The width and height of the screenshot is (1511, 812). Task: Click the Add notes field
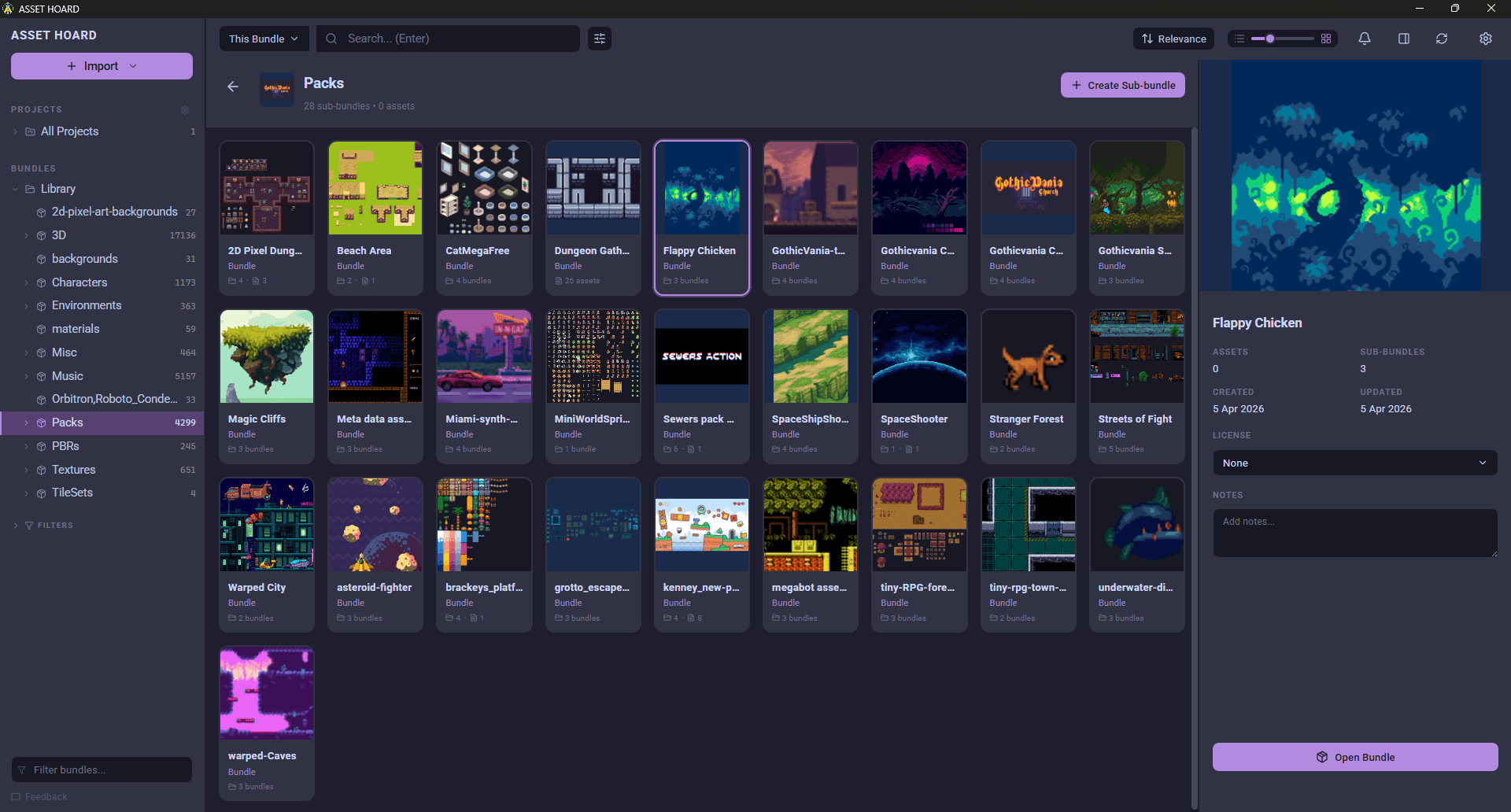pyautogui.click(x=1354, y=533)
